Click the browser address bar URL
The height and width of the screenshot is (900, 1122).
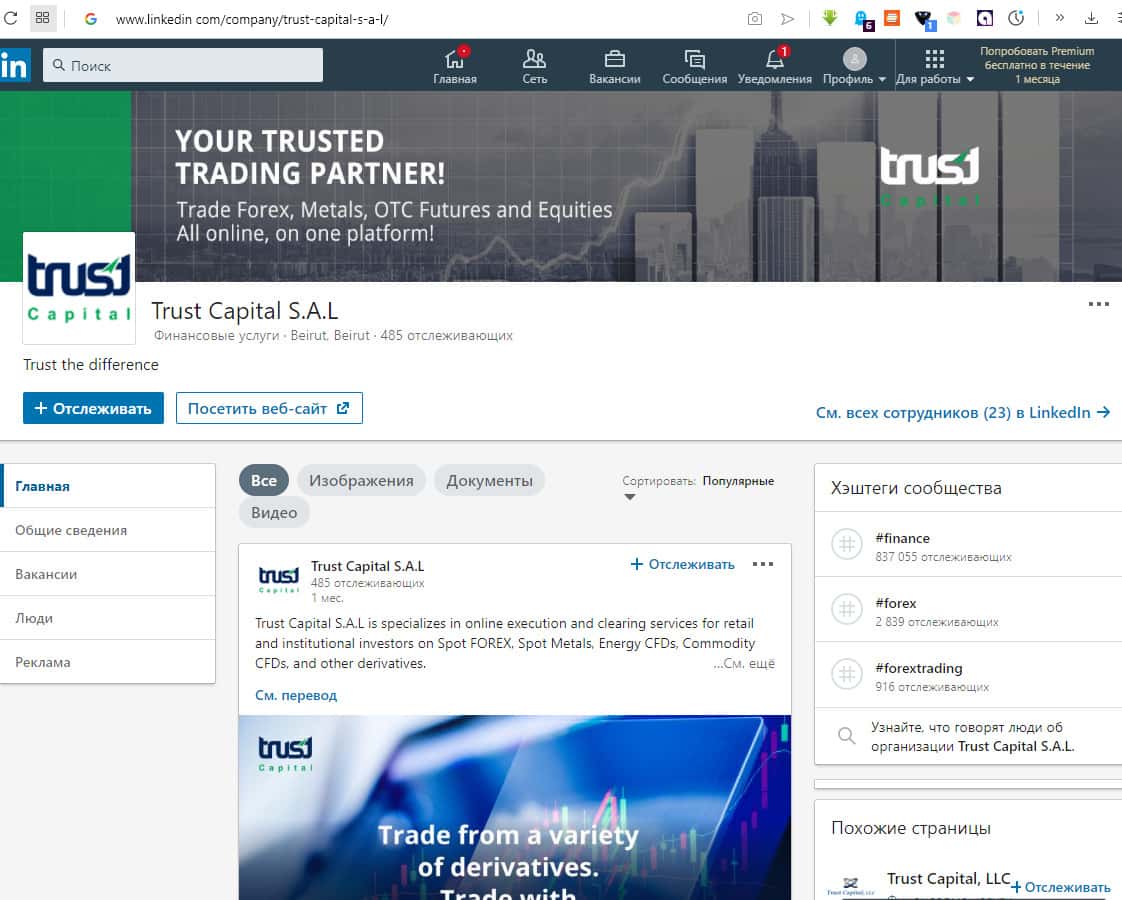tap(252, 19)
